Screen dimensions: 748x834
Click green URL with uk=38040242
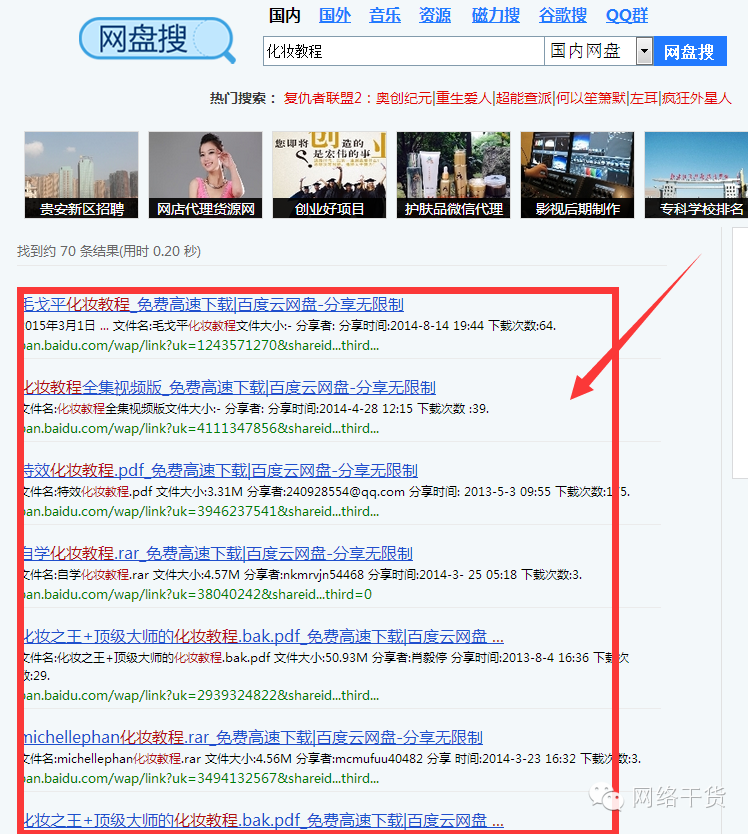[x=198, y=595]
